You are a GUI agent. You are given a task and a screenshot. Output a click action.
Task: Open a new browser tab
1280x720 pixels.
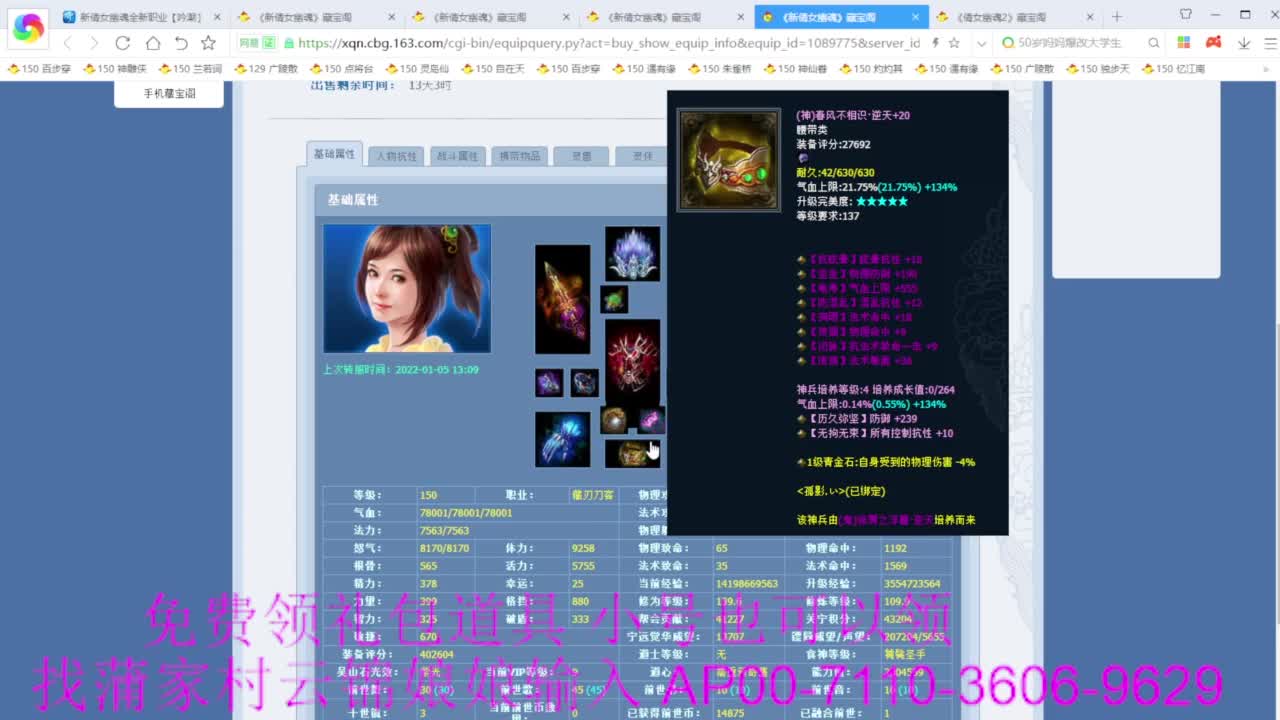pyautogui.click(x=1116, y=17)
